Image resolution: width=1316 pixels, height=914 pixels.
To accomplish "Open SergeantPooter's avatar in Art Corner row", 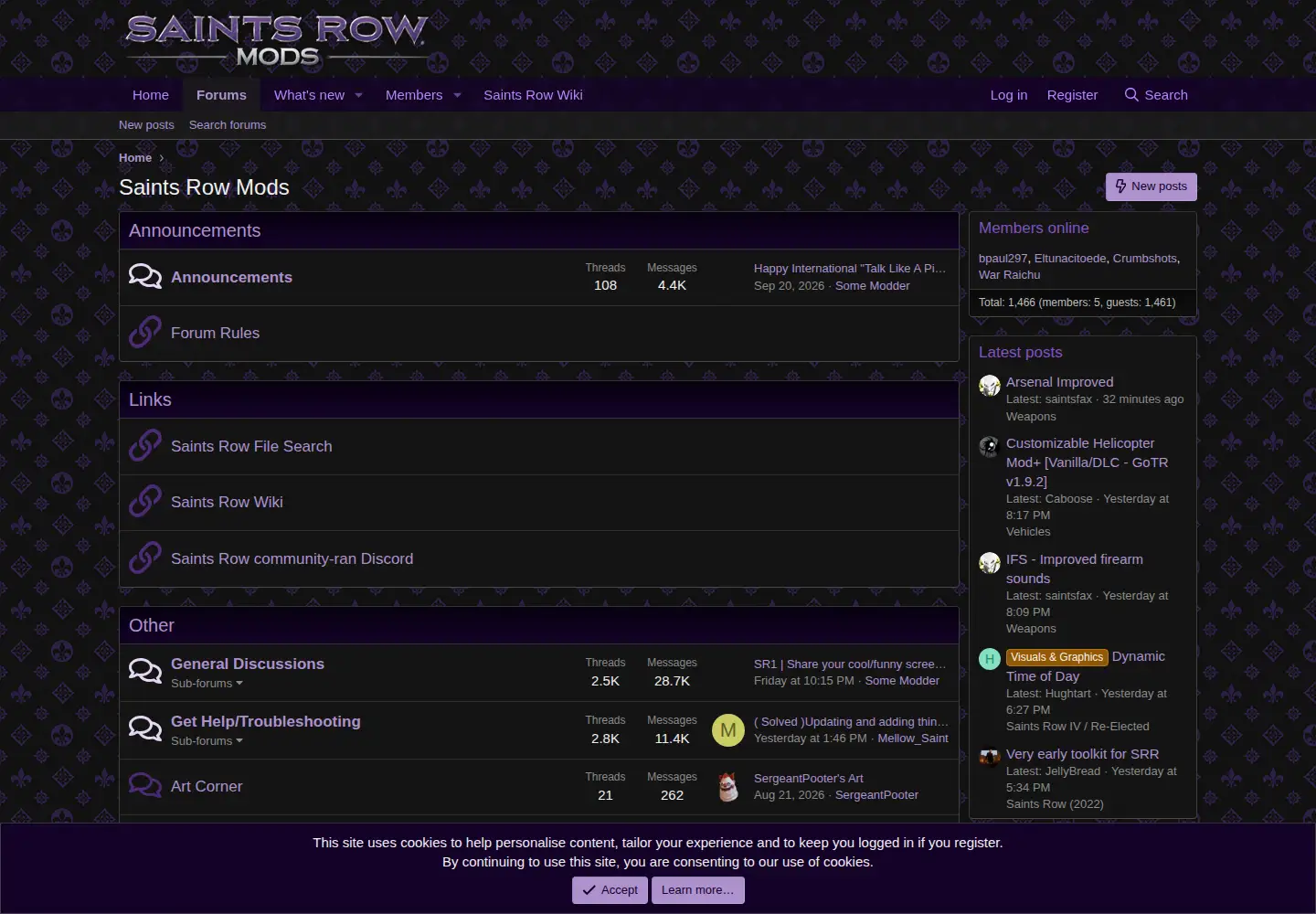I will click(x=728, y=787).
